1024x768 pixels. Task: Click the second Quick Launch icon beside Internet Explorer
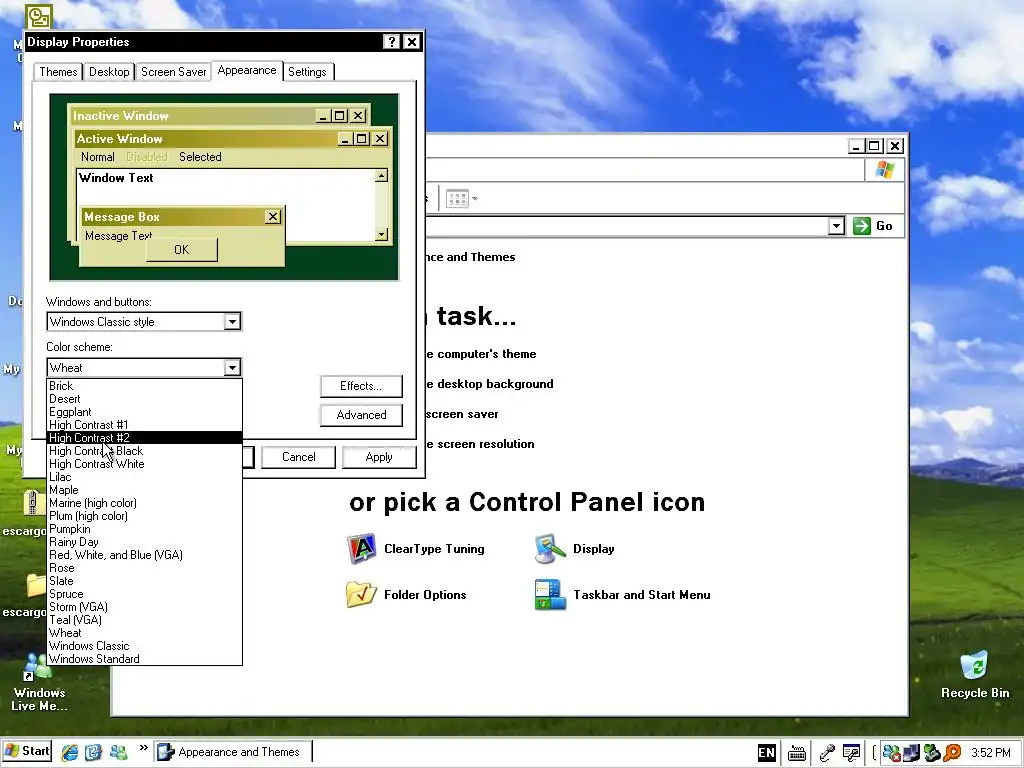coord(93,752)
